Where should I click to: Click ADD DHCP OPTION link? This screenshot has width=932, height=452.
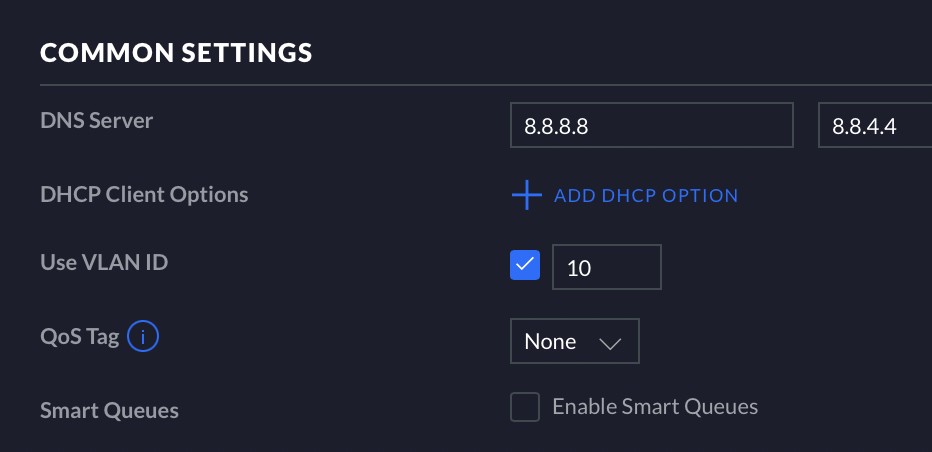(646, 196)
